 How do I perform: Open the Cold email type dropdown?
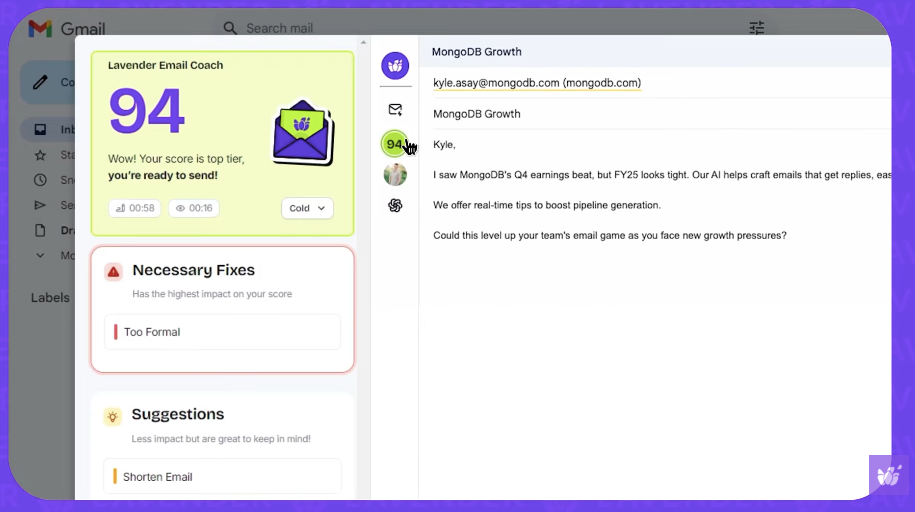coord(307,208)
